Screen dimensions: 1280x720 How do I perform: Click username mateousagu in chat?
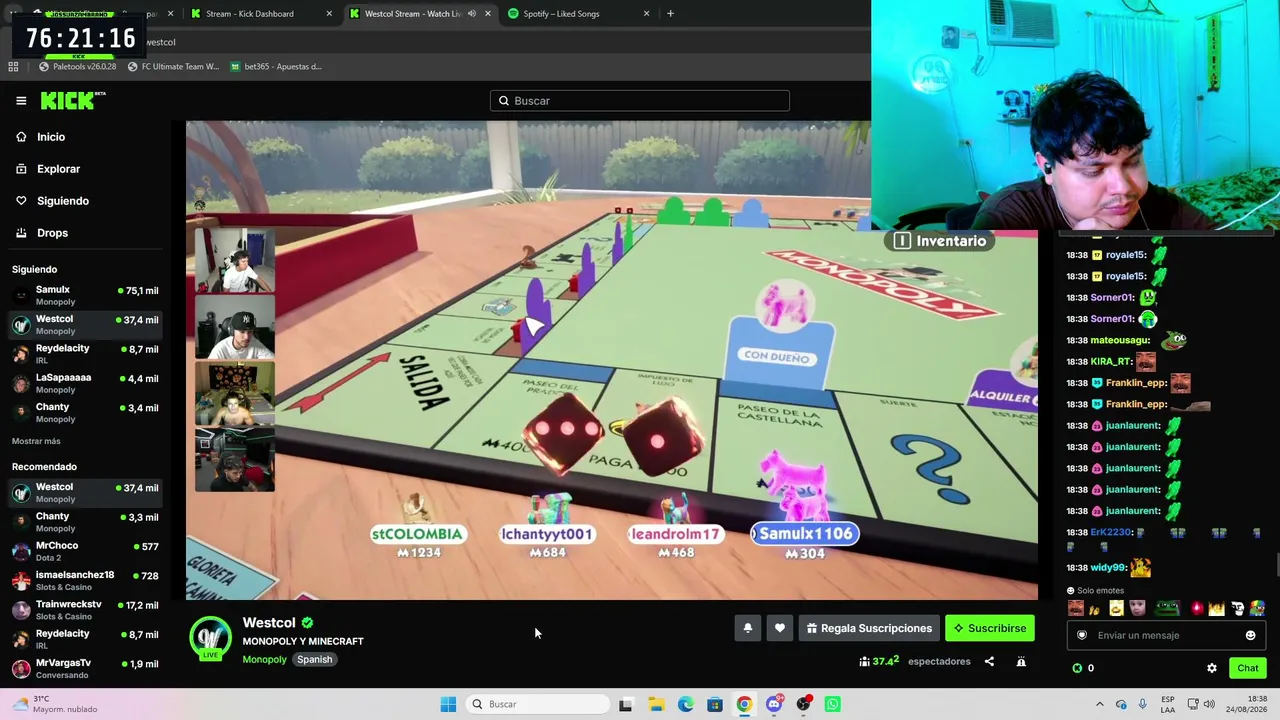pyautogui.click(x=1120, y=341)
